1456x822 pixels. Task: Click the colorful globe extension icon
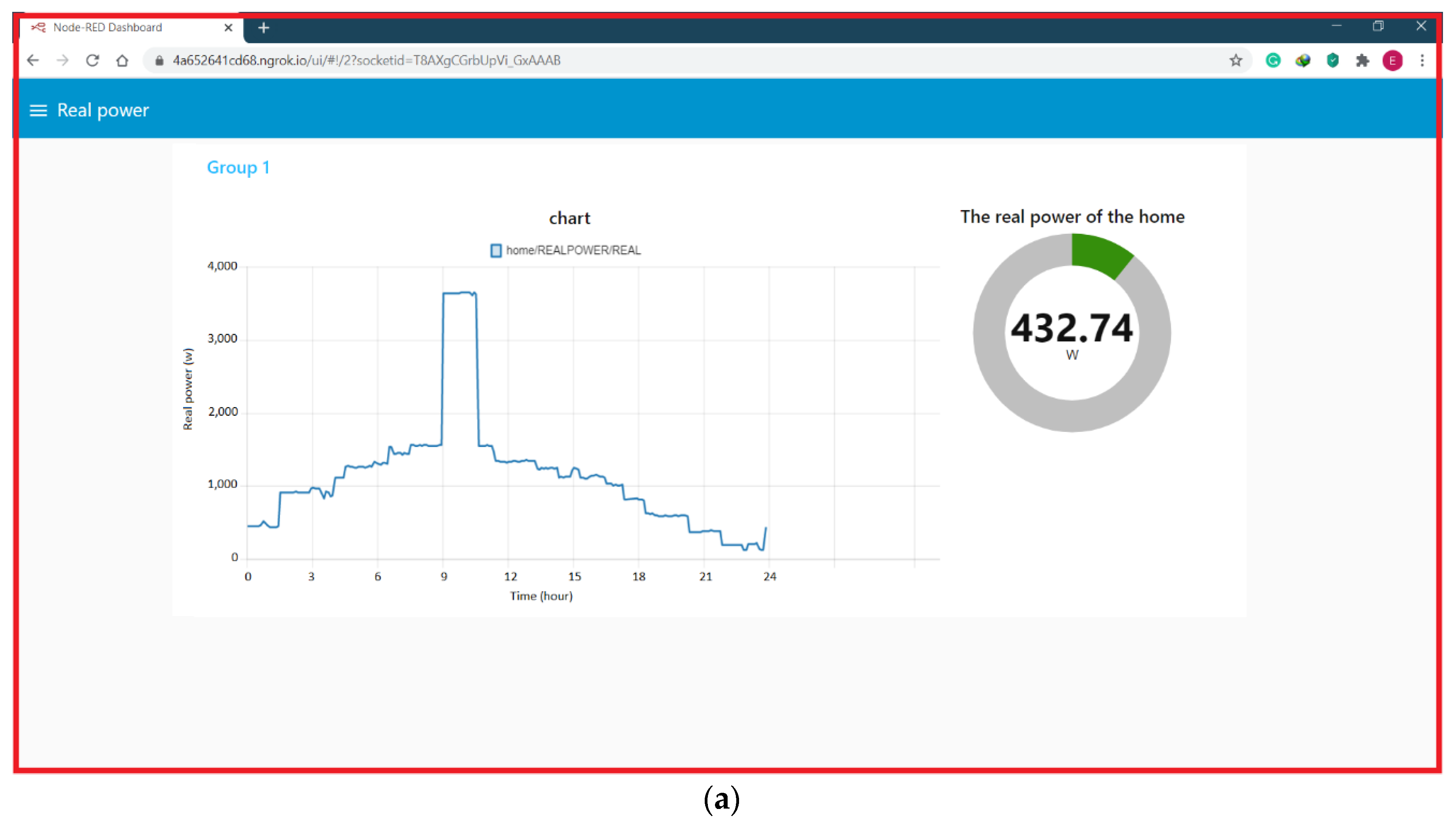(x=1303, y=60)
